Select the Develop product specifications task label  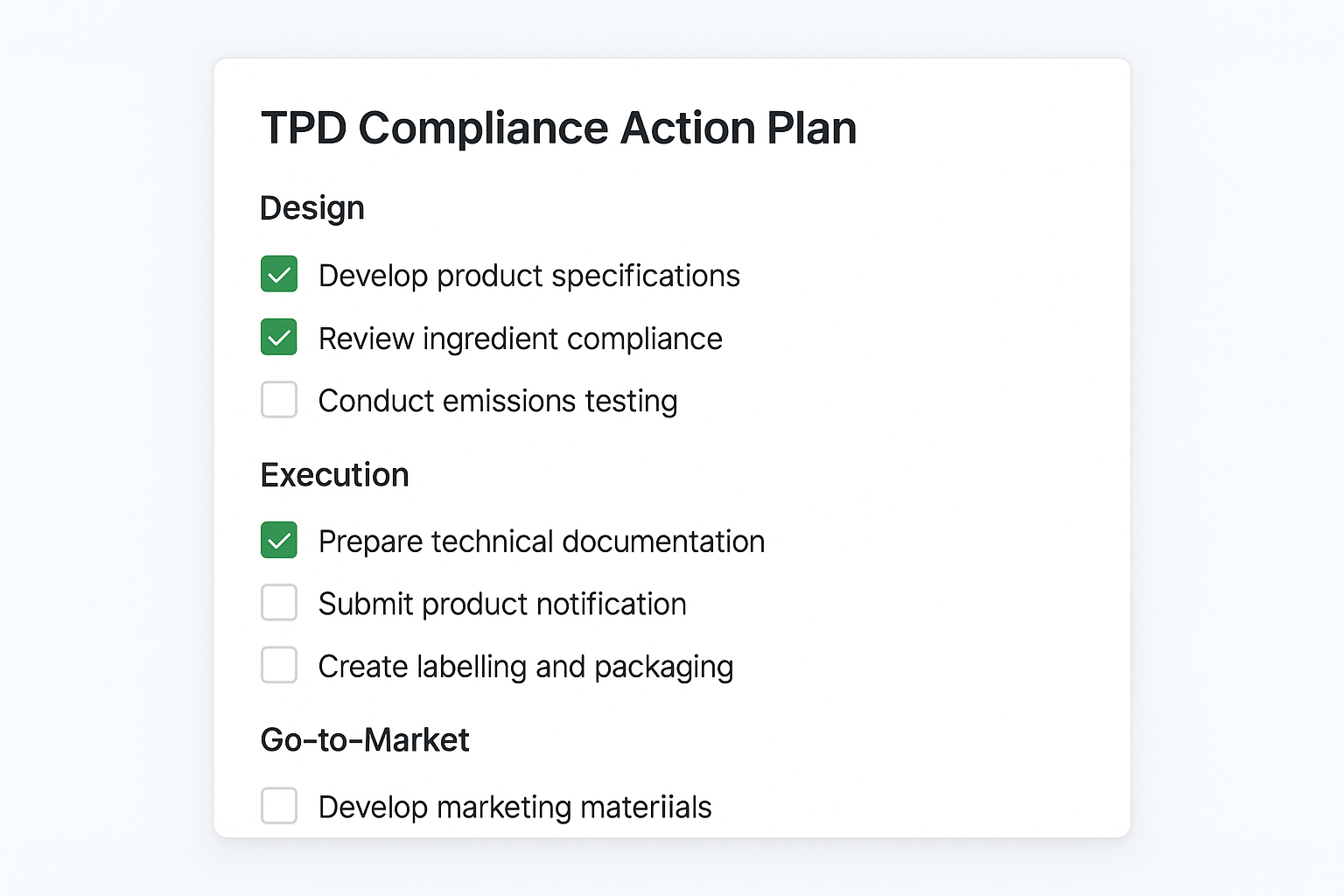click(528, 275)
